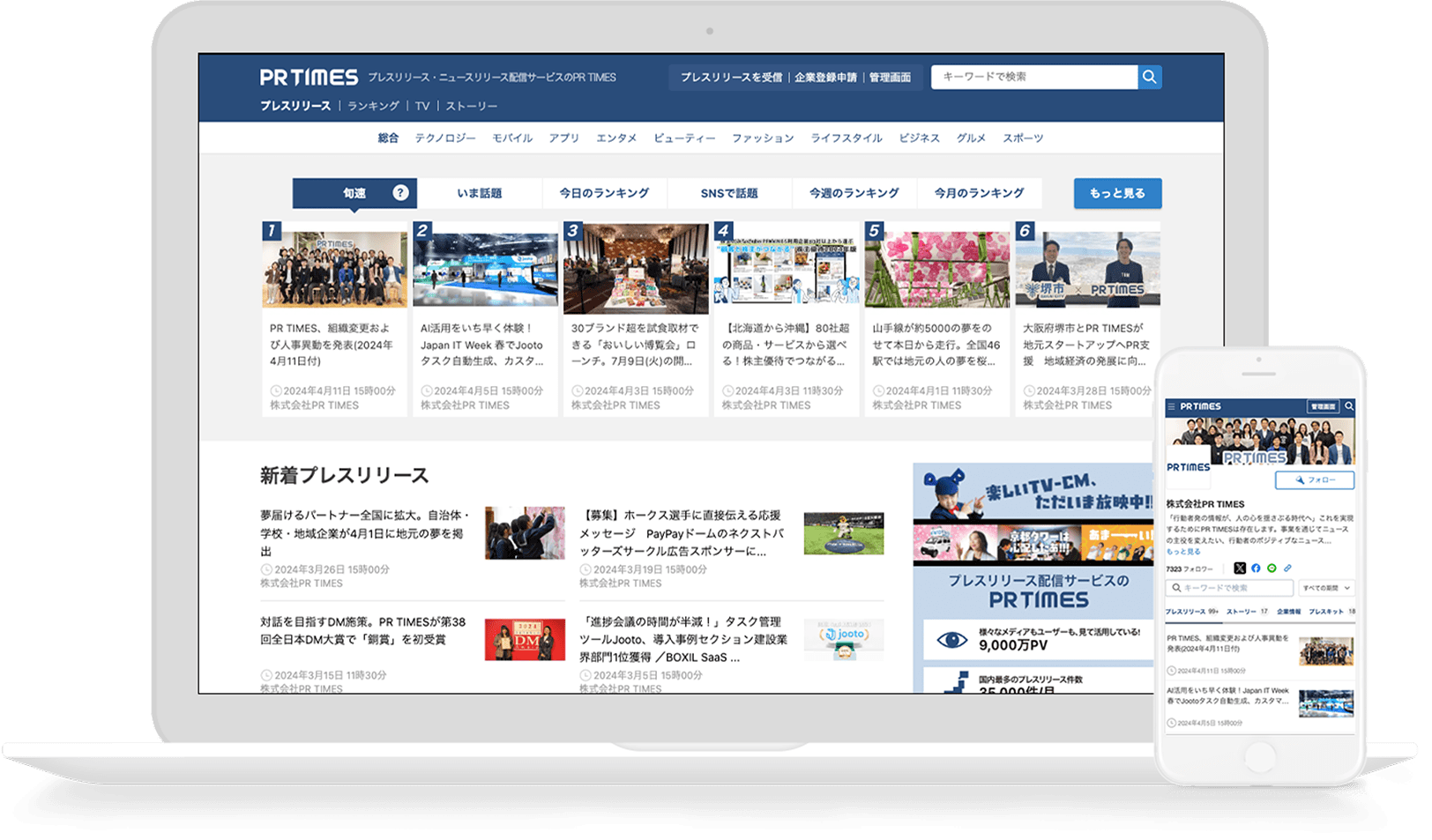Viewport: 1432px width, 840px height.
Task: Click the キーワードで検索 field in desktop header
Action: point(1033,77)
